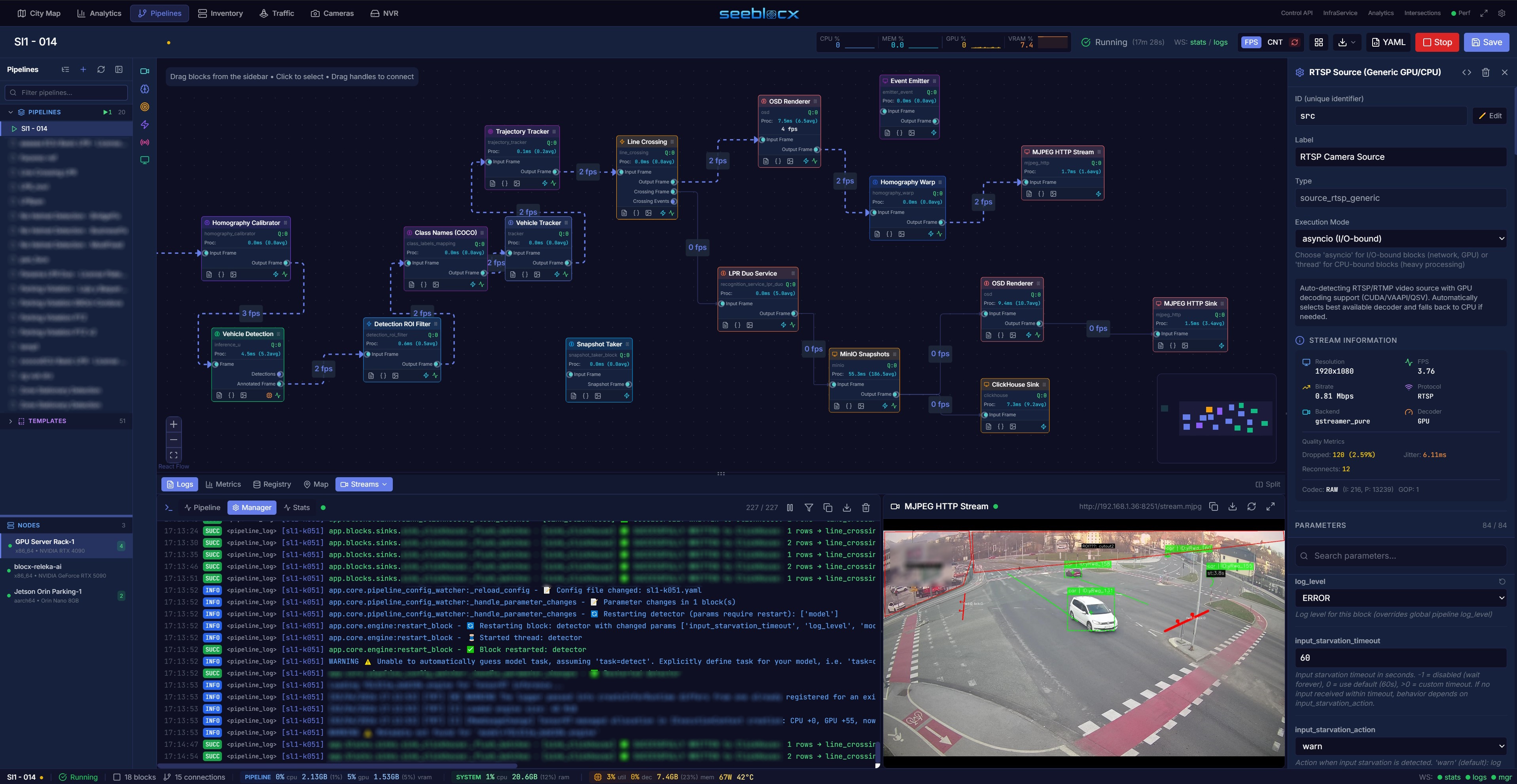This screenshot has width=1517, height=784.
Task: Show Pipeline logs sub-tab
Action: (x=202, y=507)
